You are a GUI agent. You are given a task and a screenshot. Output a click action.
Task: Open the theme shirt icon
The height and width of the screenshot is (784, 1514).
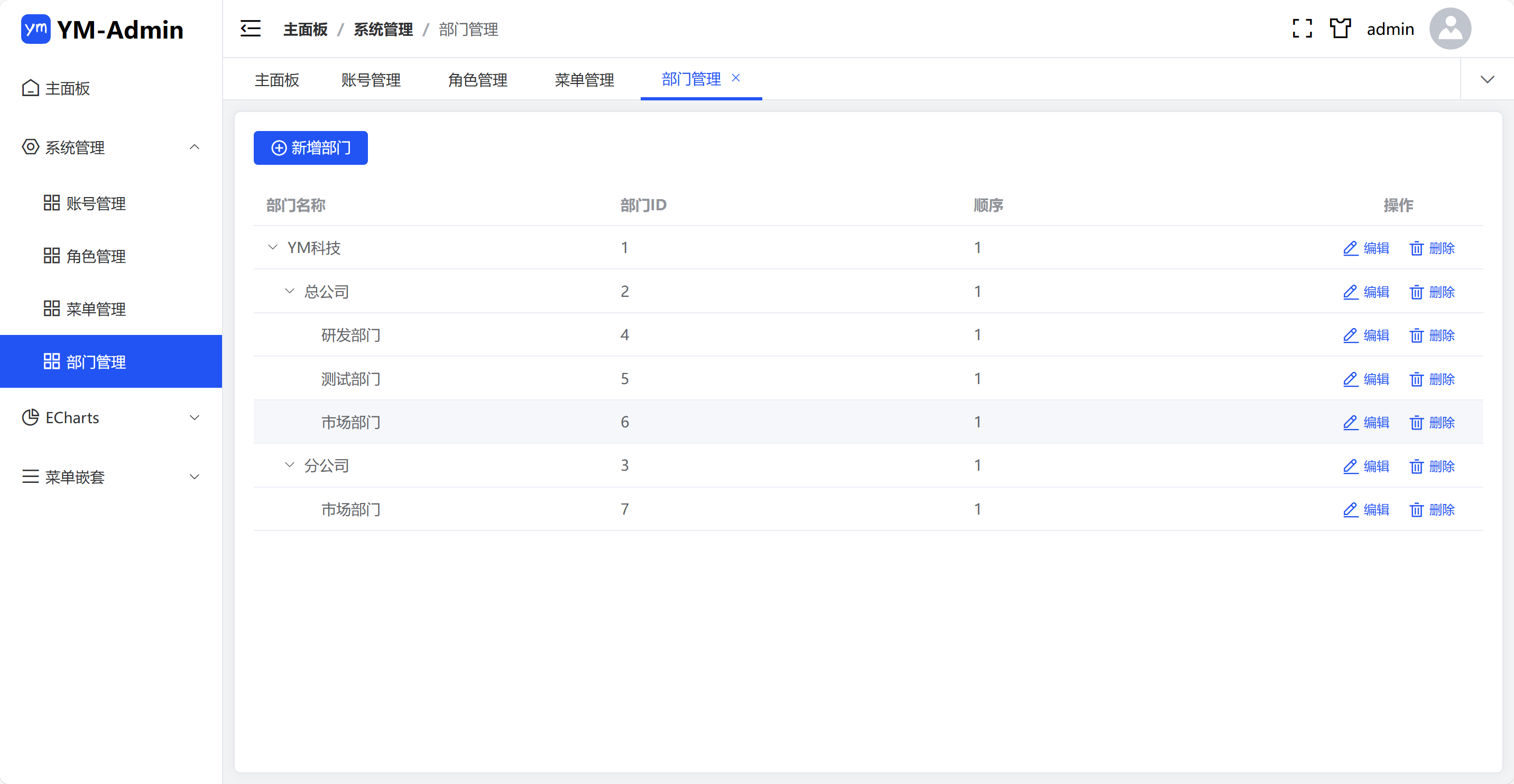(x=1340, y=29)
